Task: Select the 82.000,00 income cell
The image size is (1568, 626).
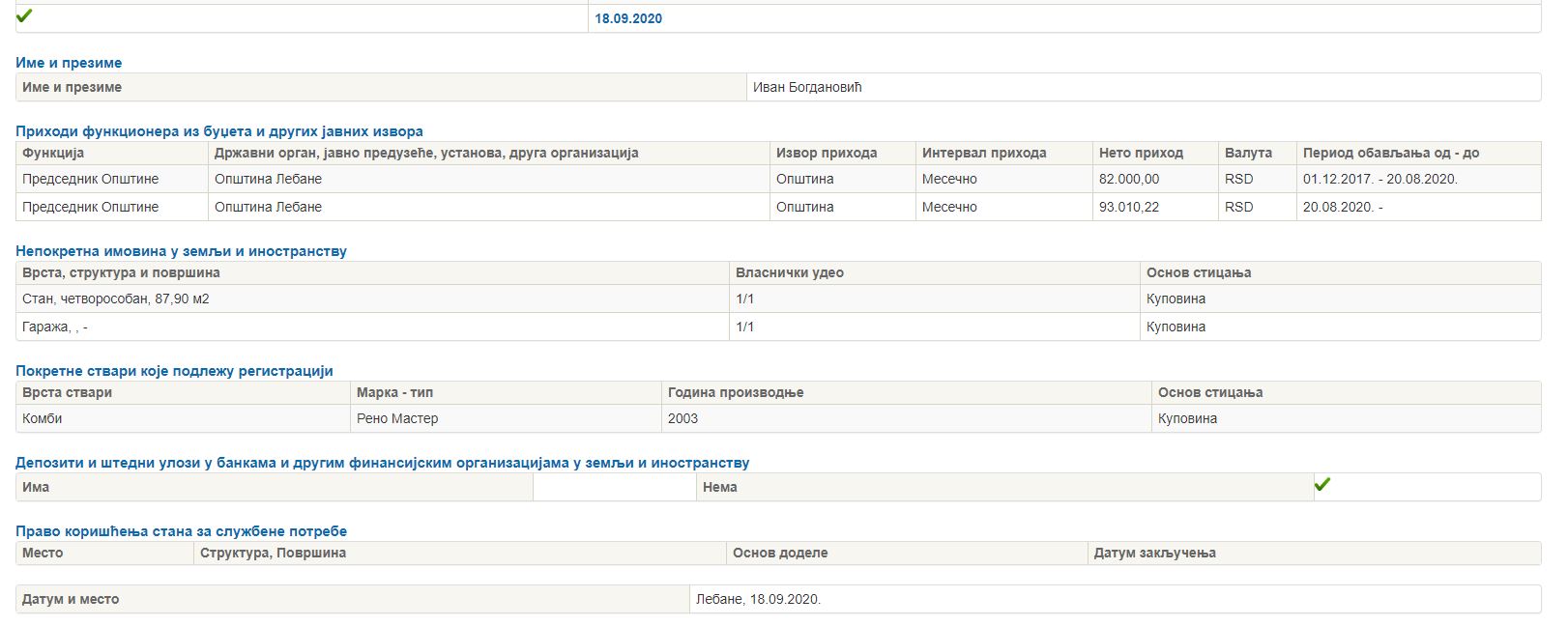Action: (1129, 179)
